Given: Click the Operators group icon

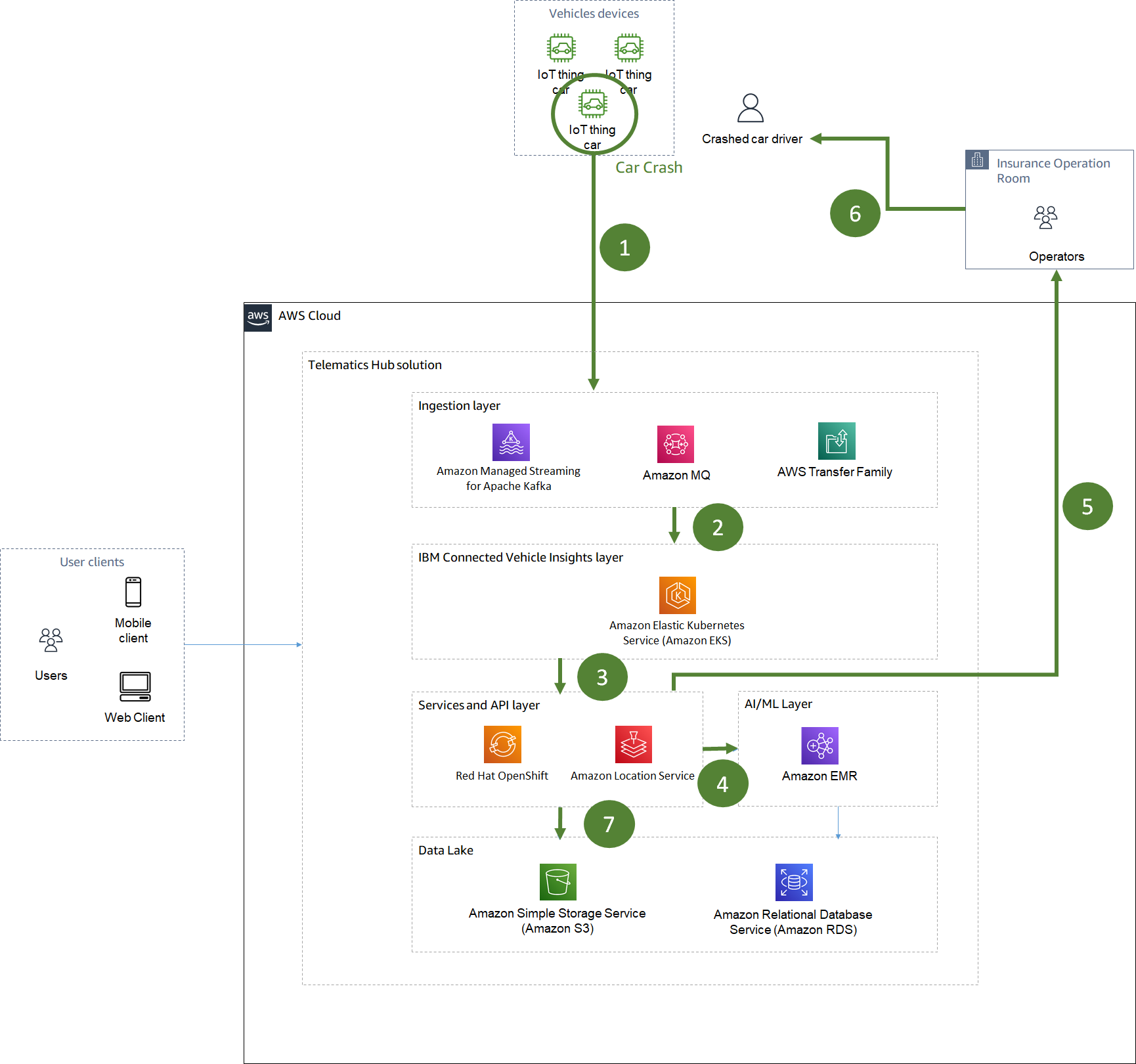Looking at the screenshot, I should coord(1045,217).
